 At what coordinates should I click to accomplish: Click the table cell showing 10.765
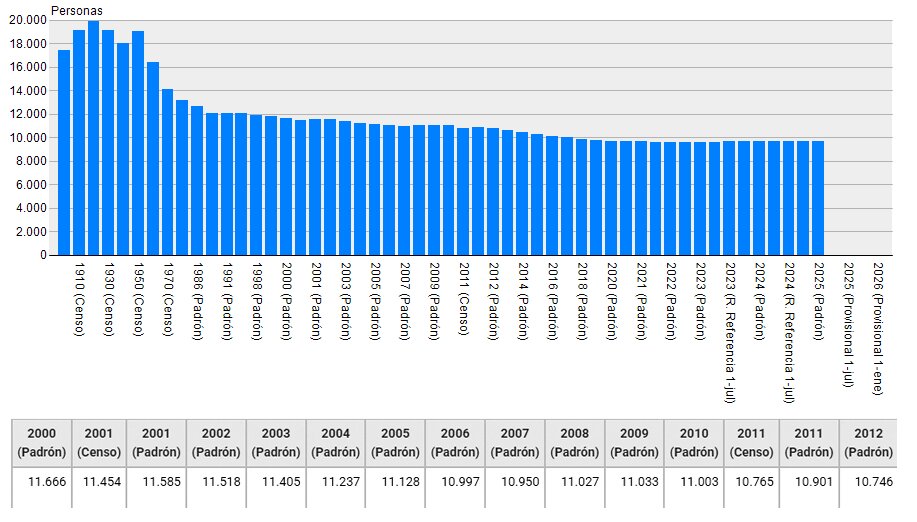751,488
